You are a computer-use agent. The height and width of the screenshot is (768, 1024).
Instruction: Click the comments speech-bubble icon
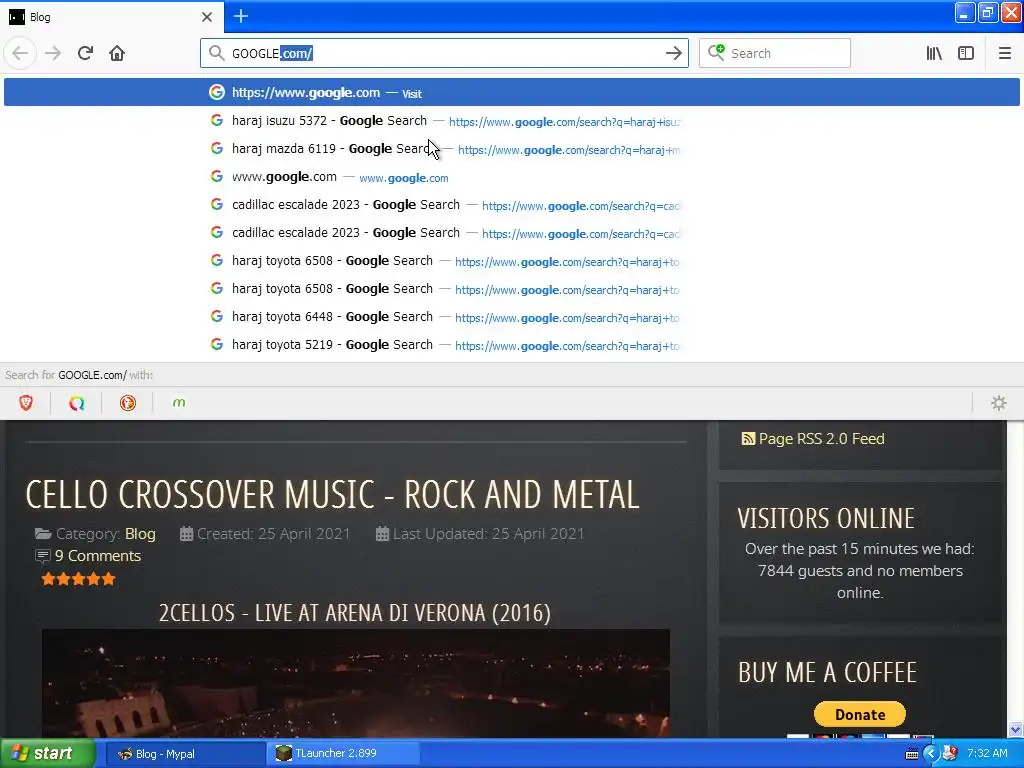click(42, 556)
